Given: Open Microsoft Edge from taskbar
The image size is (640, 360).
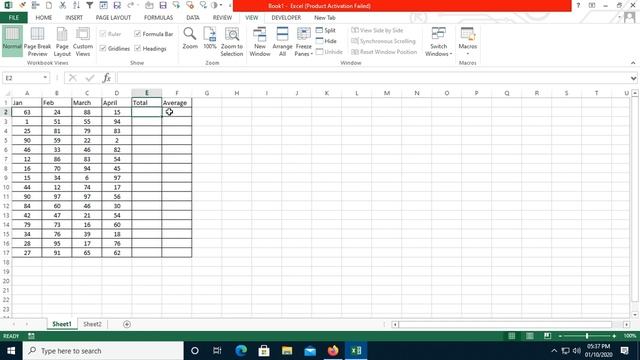Looking at the screenshot, I should (241, 351).
